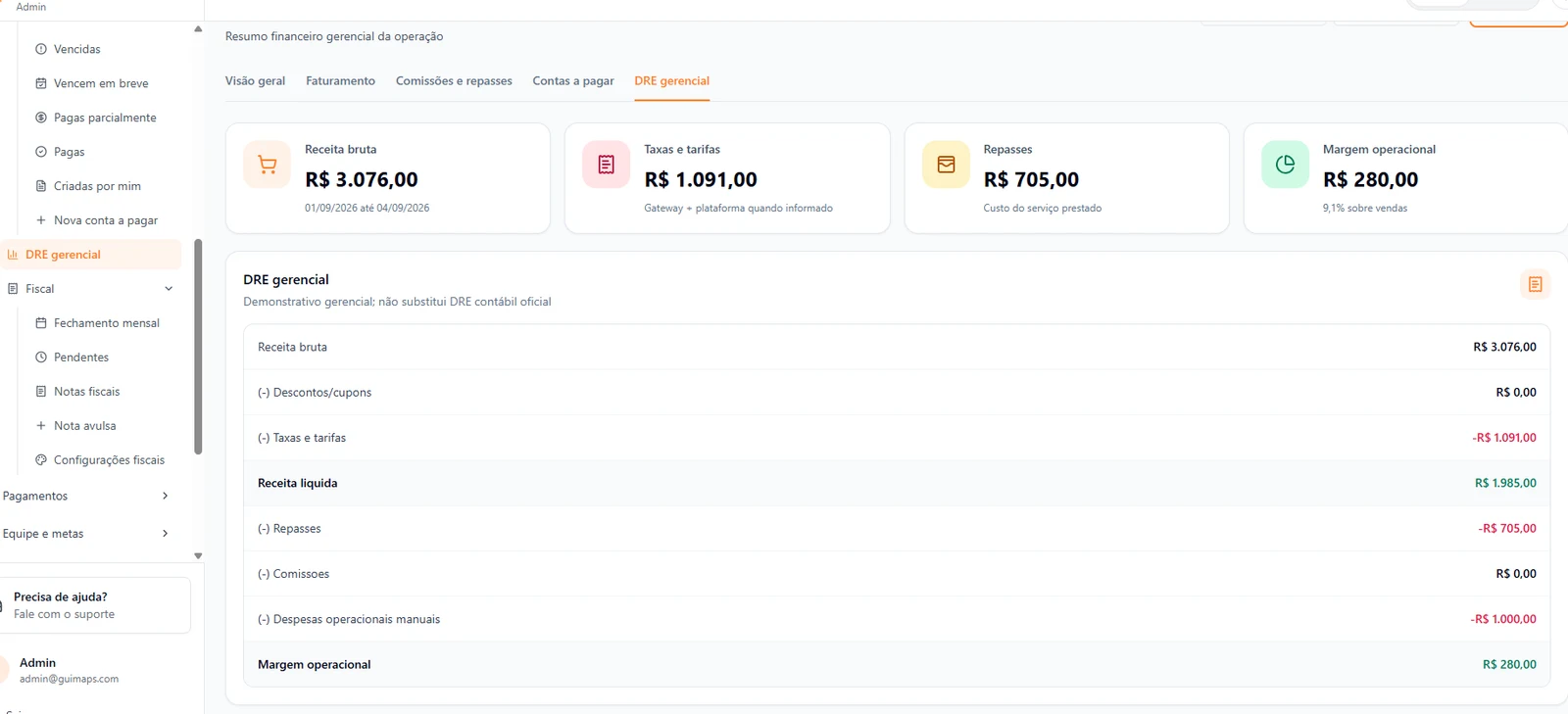Screen dimensions: 1568x714
Task: Click the shopping cart icon on Receita bruta card
Action: click(267, 165)
